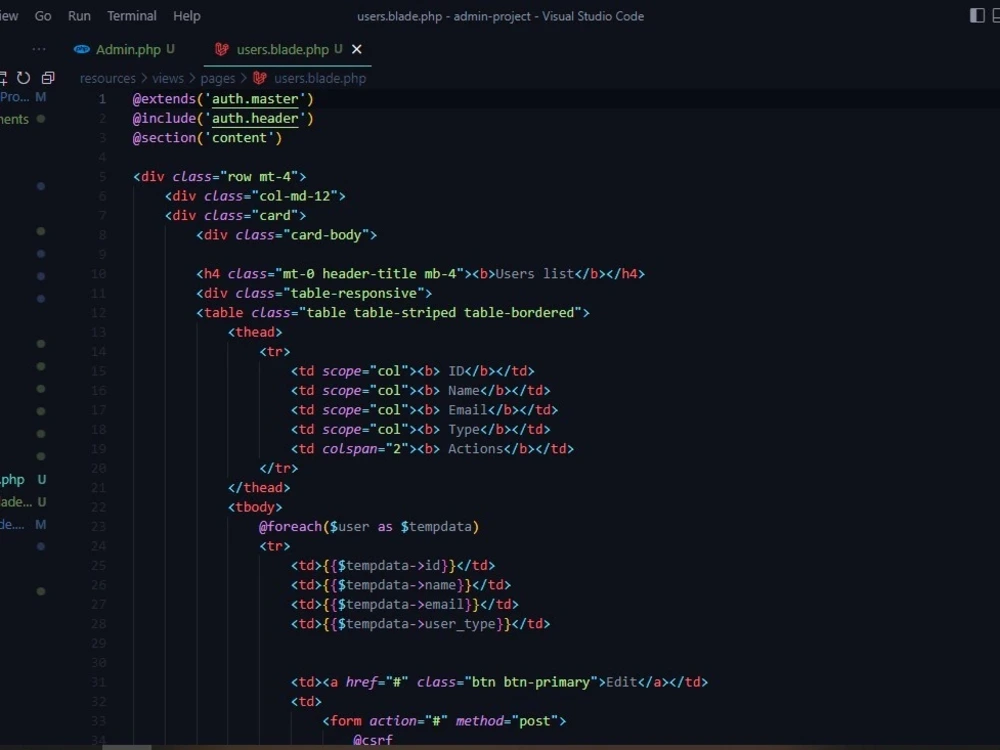Click the Help menu item
Screen dimensions: 1000x750
[186, 15]
